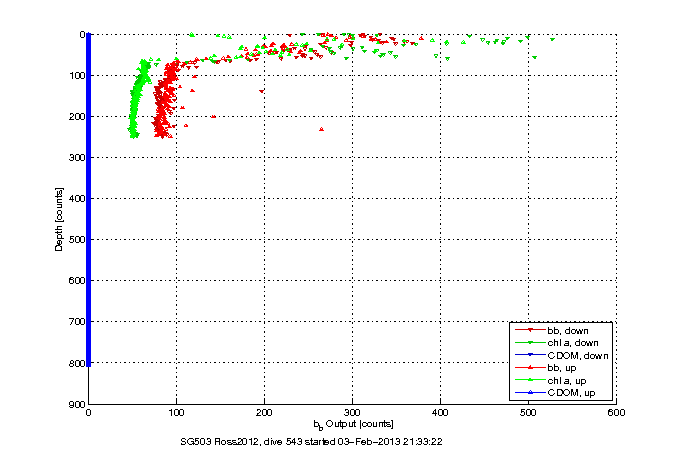Image resolution: width=681 pixels, height=454 pixels.
Task: Click the x-axis tick label 300
Action: tap(352, 412)
